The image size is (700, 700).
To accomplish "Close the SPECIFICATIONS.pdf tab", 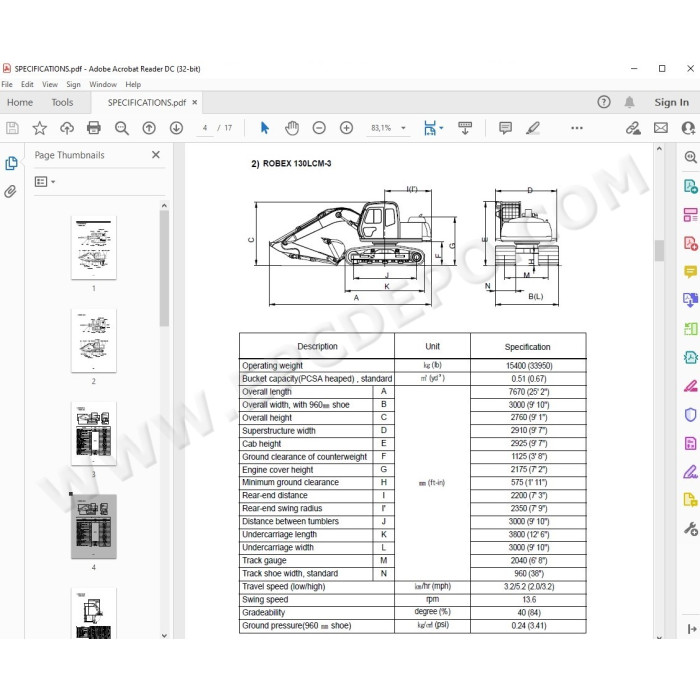I will 195,102.
